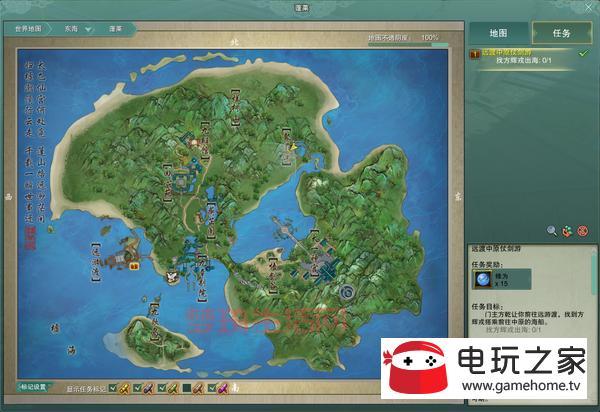Click the green quest marker icon
The width and height of the screenshot is (600, 412).
click(173, 389)
